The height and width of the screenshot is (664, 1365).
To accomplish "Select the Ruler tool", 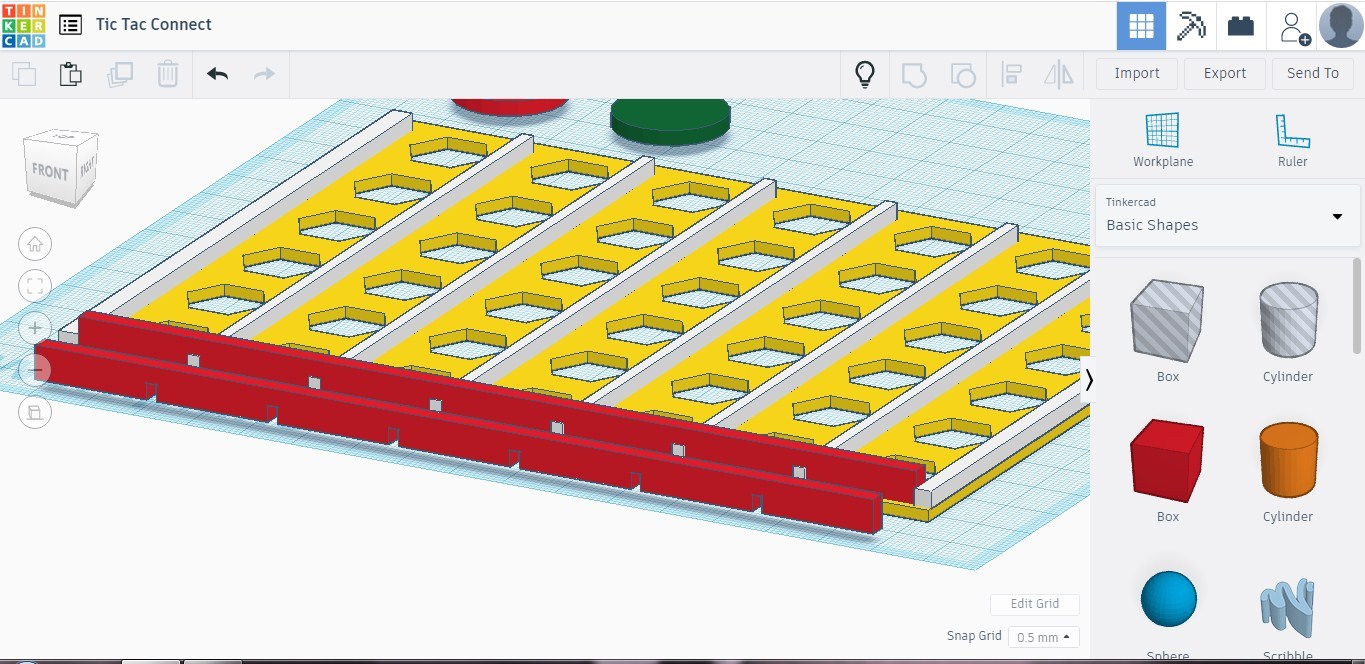I will [1292, 140].
